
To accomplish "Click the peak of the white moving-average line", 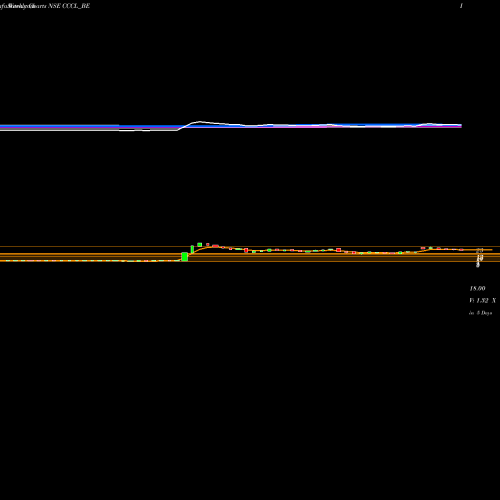I will pos(200,122).
